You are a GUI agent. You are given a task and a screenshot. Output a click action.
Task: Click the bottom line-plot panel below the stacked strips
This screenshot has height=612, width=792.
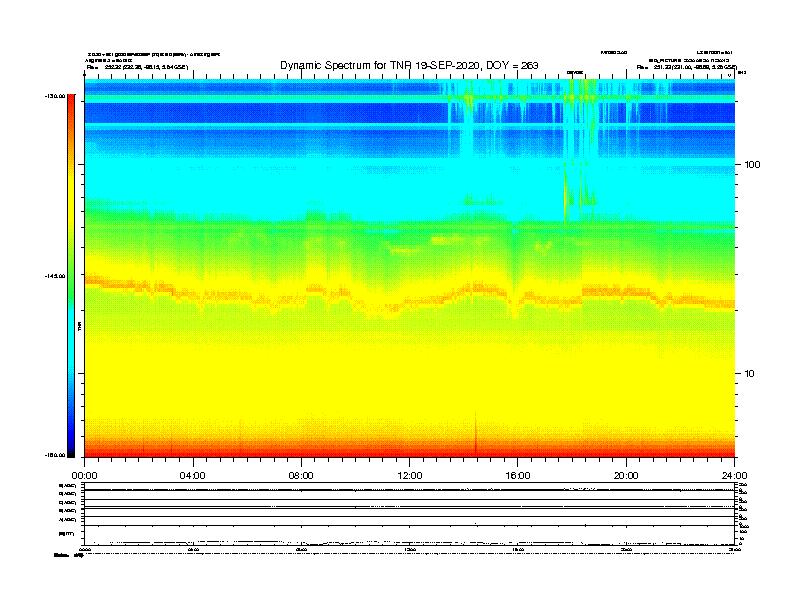coord(409,535)
